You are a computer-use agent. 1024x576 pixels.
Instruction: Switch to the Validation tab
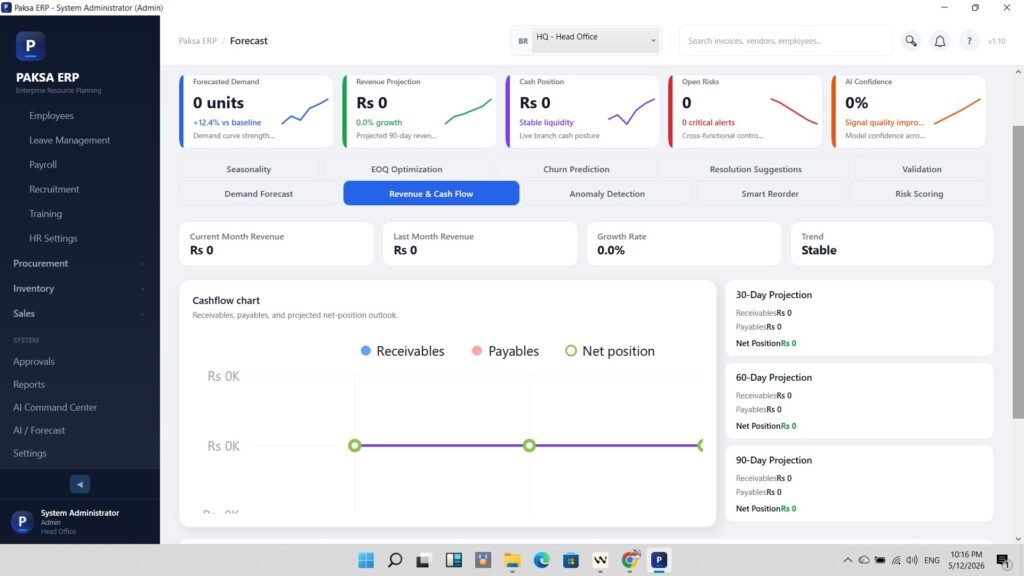pos(921,169)
